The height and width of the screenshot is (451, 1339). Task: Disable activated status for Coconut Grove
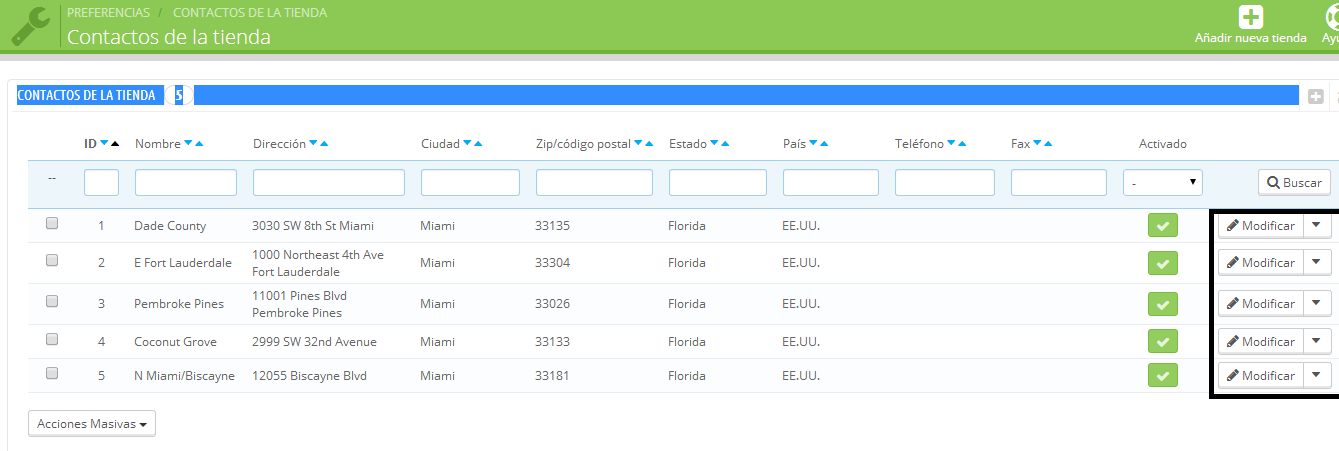pyautogui.click(x=1162, y=342)
